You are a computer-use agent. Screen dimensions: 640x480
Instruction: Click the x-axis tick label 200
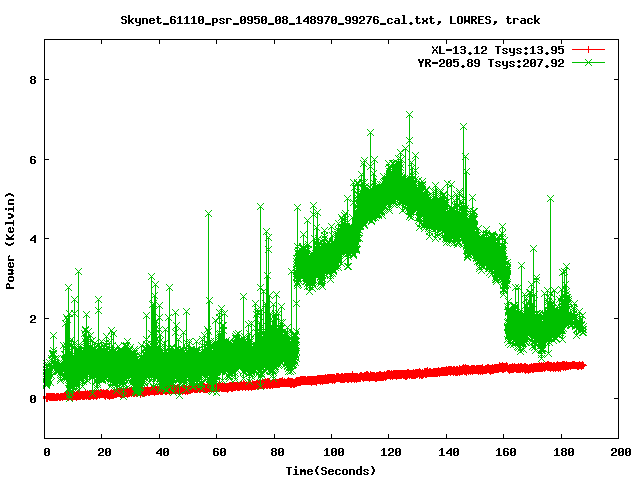pyautogui.click(x=619, y=453)
